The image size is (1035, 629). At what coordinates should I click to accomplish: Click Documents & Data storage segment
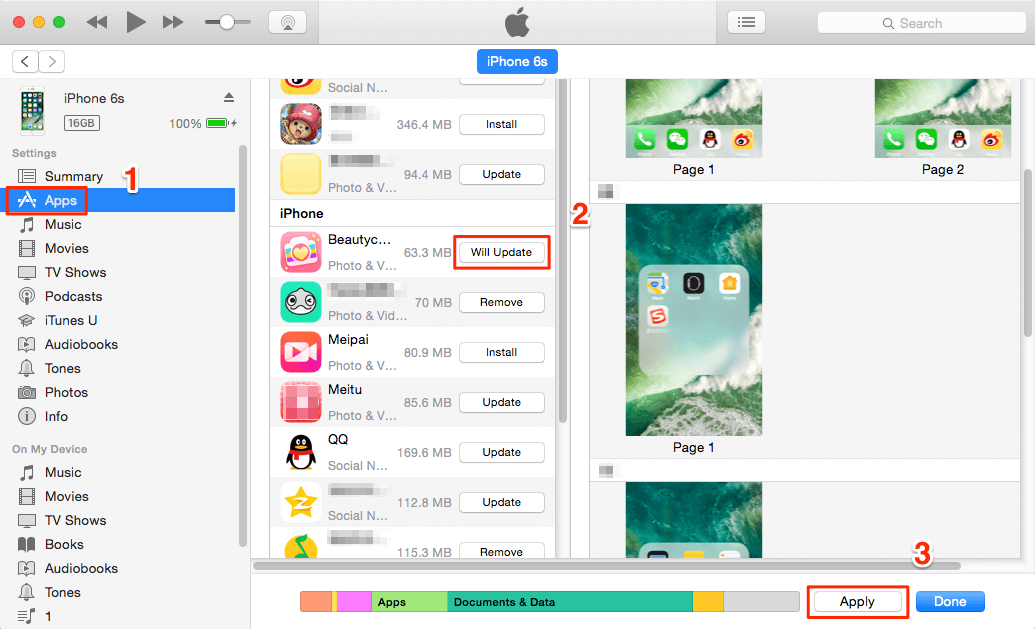pyautogui.click(x=570, y=602)
